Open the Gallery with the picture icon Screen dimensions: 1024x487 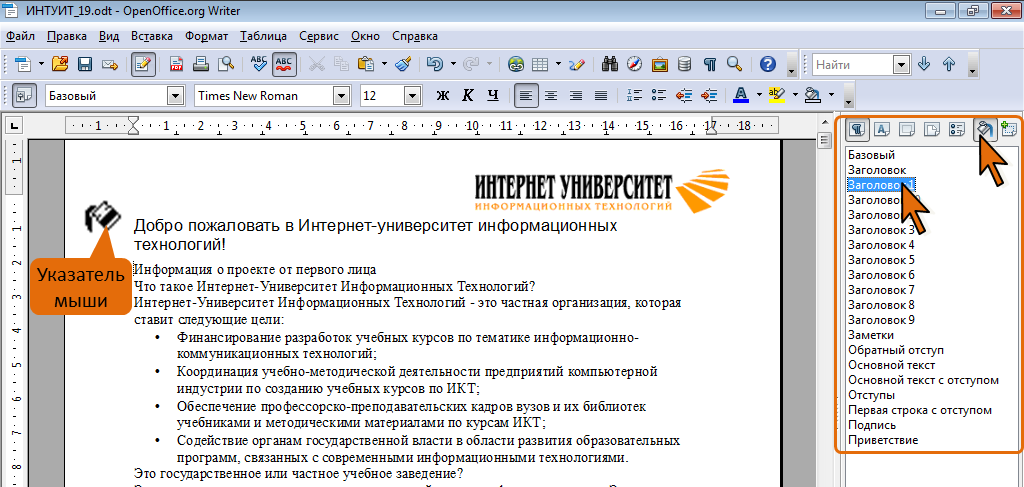[660, 64]
